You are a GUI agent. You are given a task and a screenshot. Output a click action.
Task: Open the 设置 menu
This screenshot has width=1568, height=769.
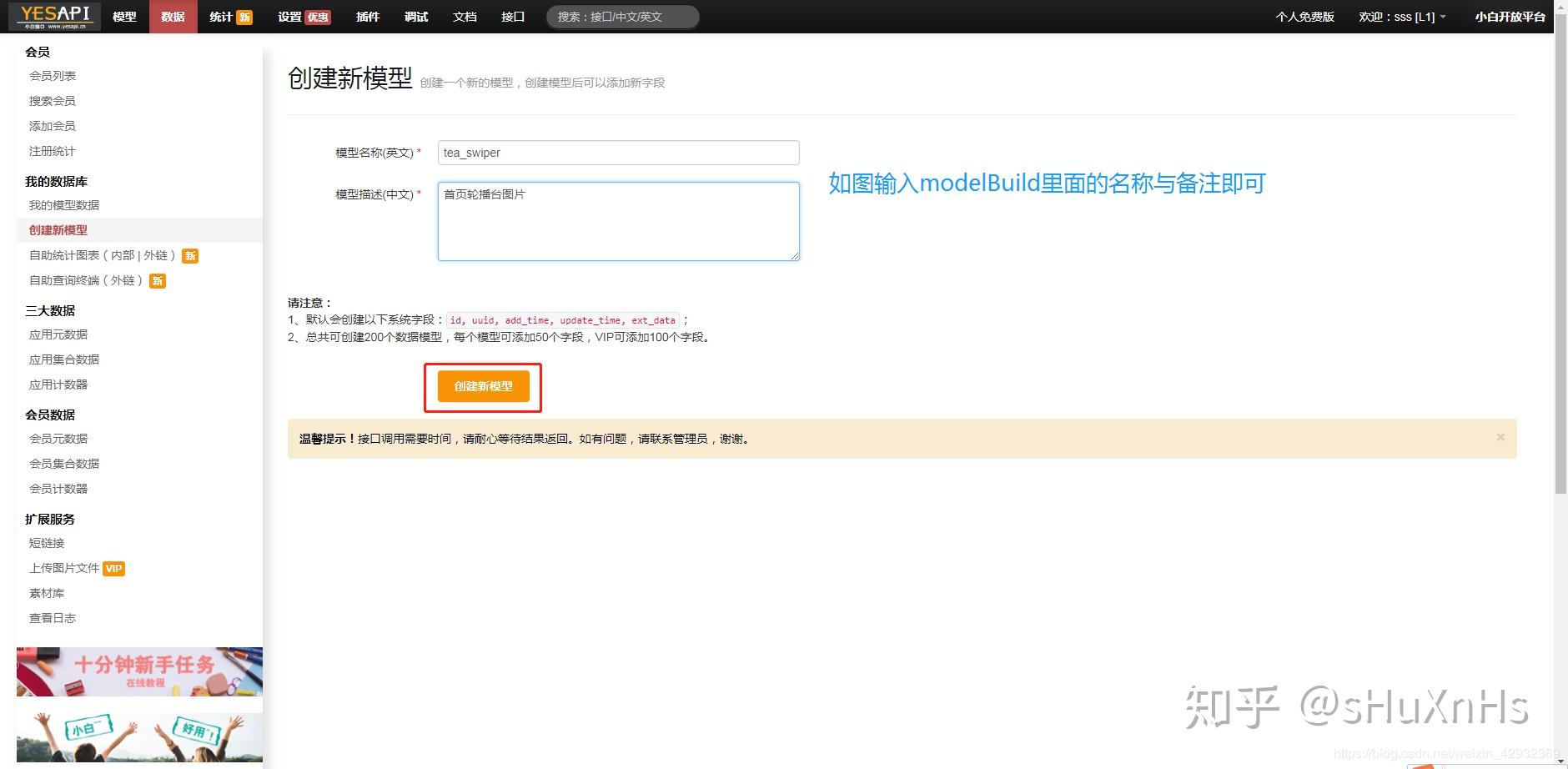point(304,17)
